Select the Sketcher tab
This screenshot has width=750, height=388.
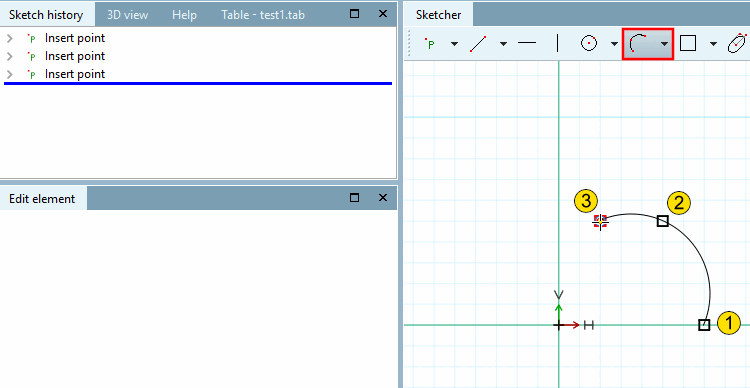(439, 15)
